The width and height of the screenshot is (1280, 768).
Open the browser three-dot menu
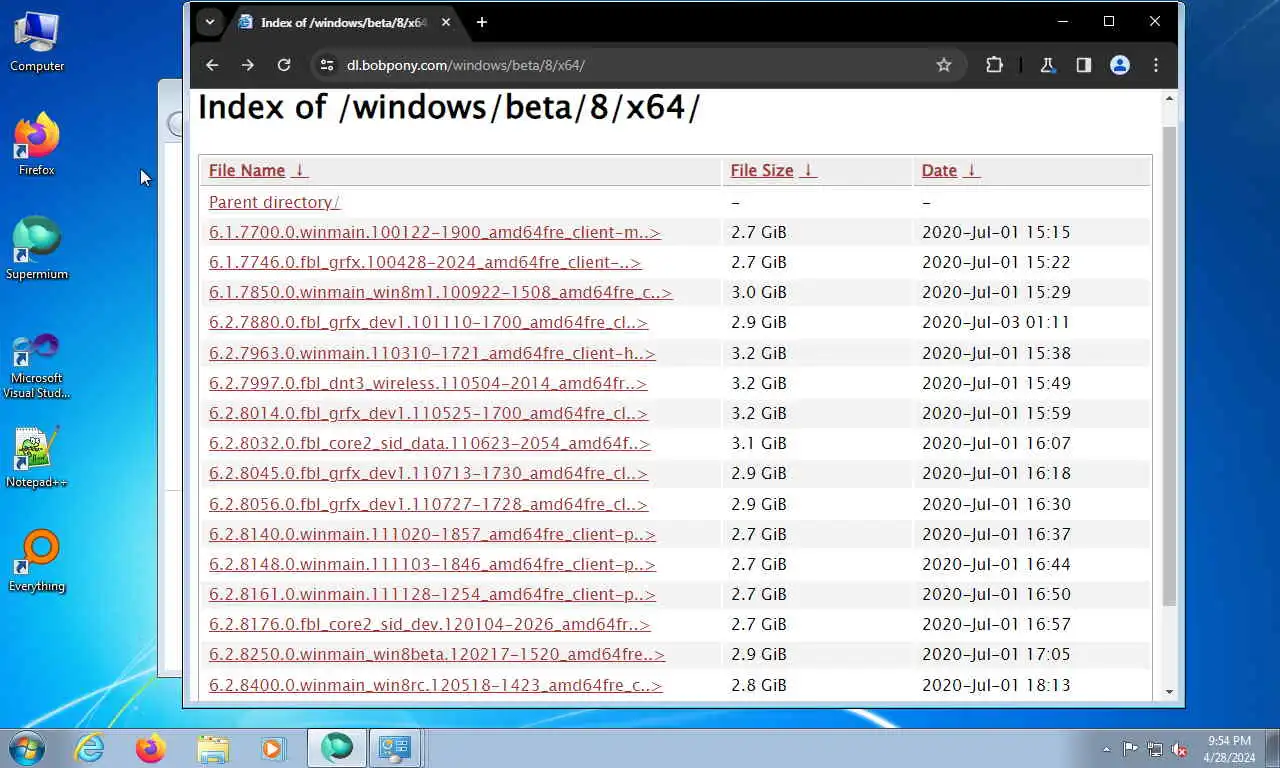[x=1156, y=65]
